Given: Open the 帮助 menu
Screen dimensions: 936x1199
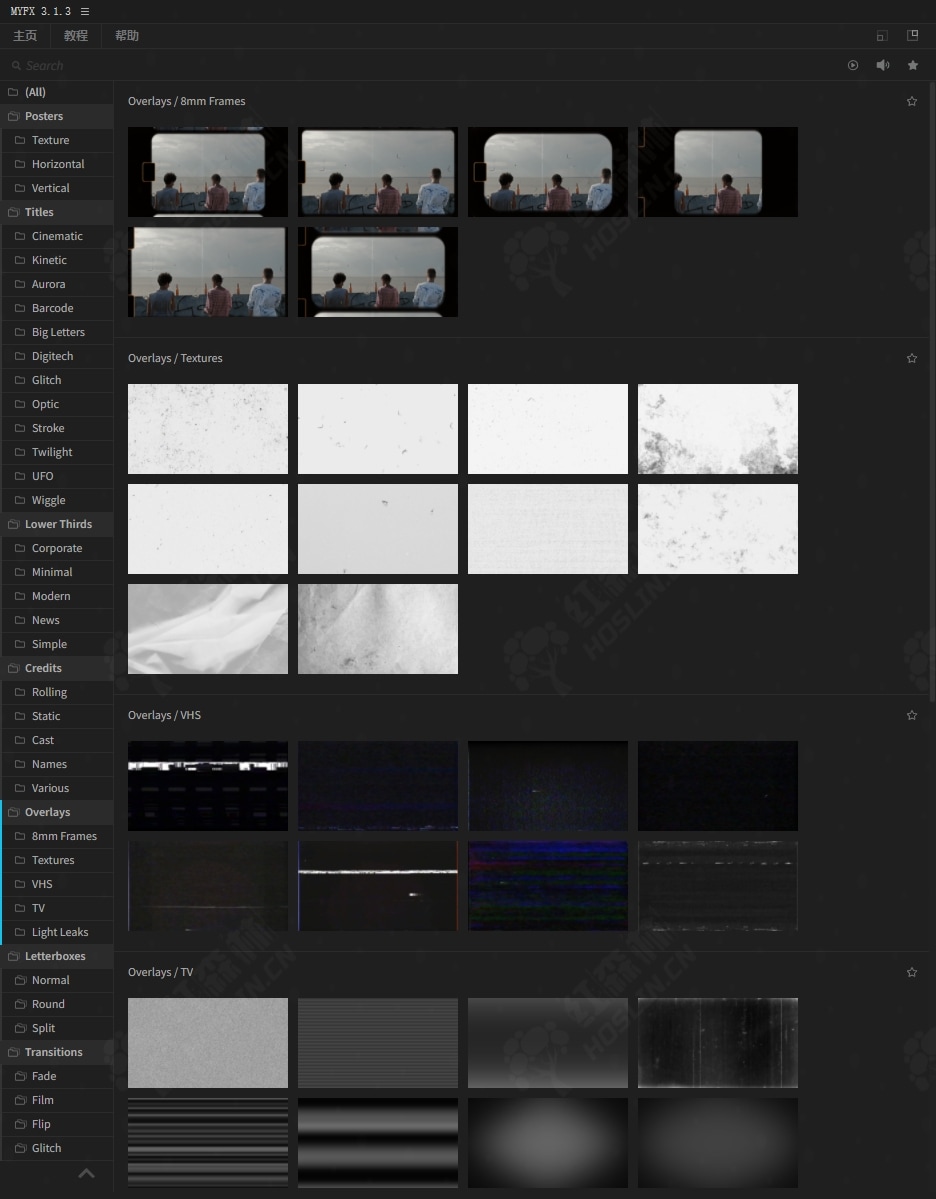Looking at the screenshot, I should (127, 36).
